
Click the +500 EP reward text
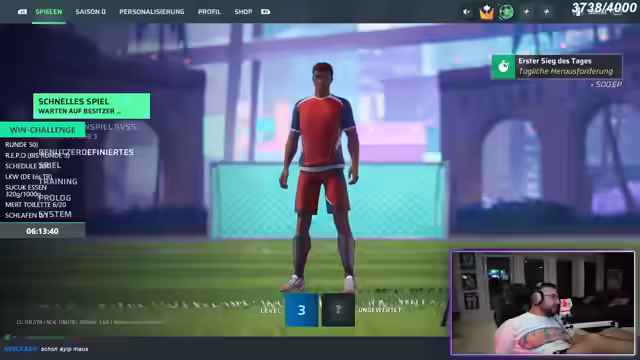pyautogui.click(x=606, y=84)
